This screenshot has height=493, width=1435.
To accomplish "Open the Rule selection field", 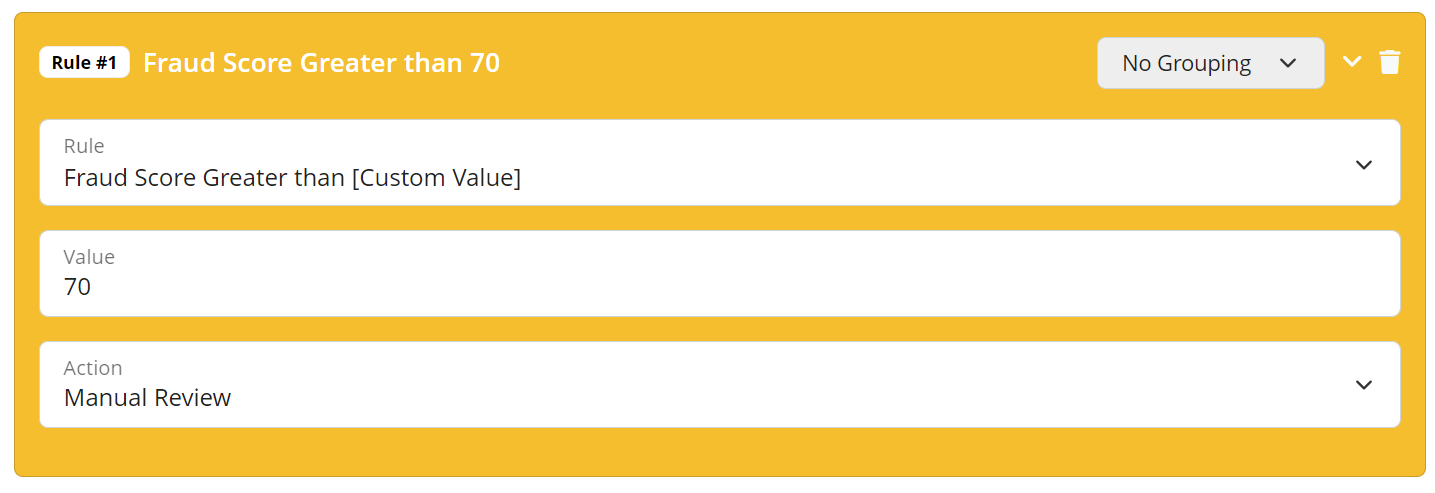I will 719,163.
